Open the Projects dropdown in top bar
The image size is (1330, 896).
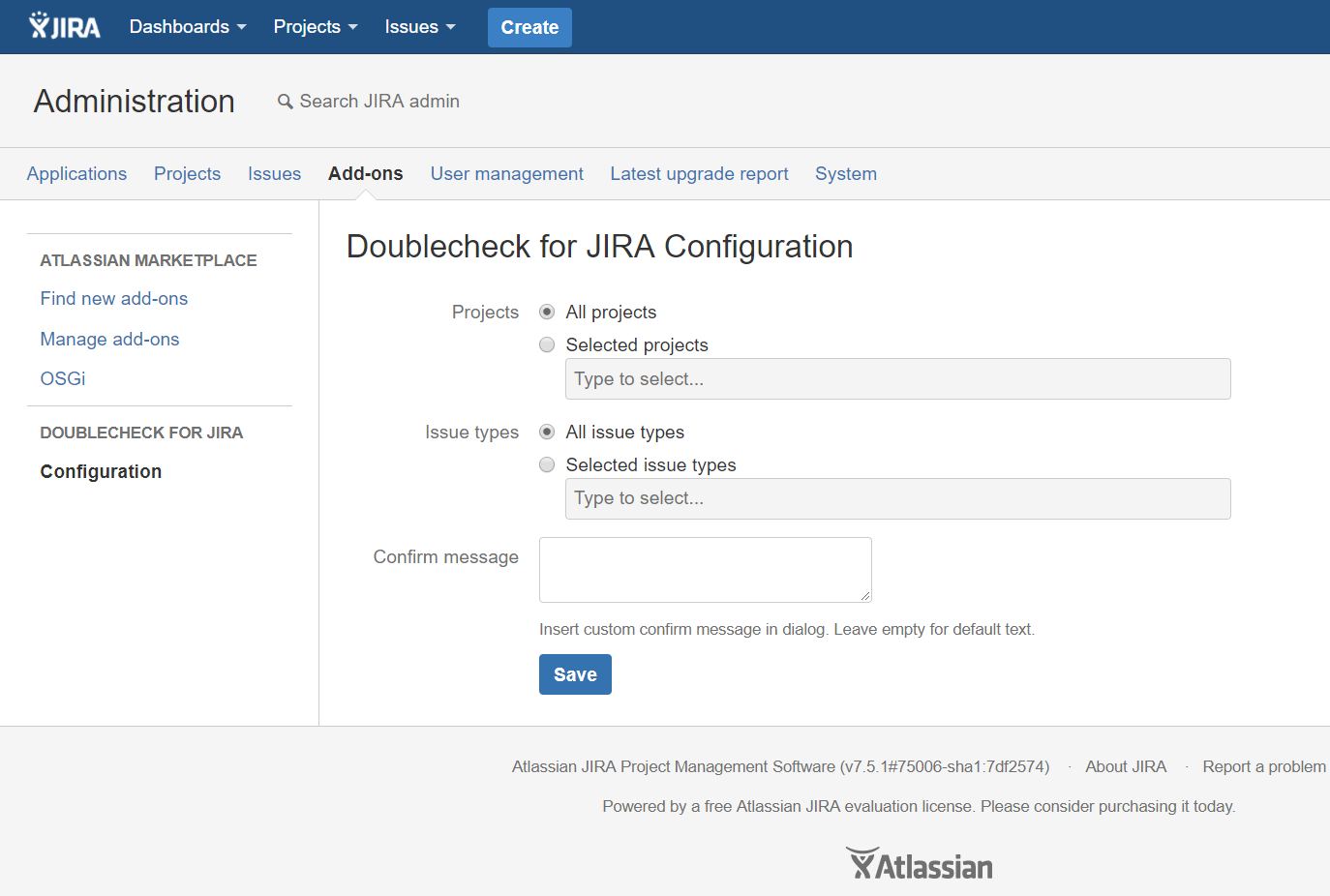pos(316,27)
